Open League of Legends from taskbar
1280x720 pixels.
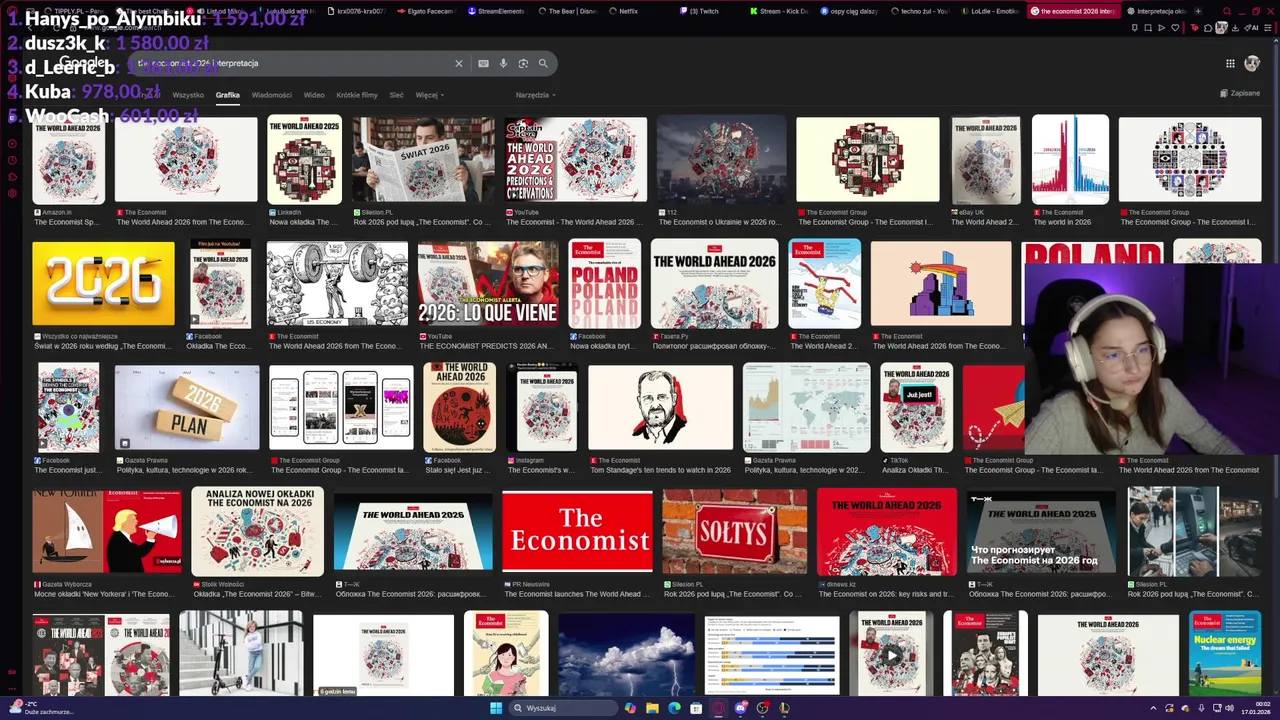tap(785, 708)
